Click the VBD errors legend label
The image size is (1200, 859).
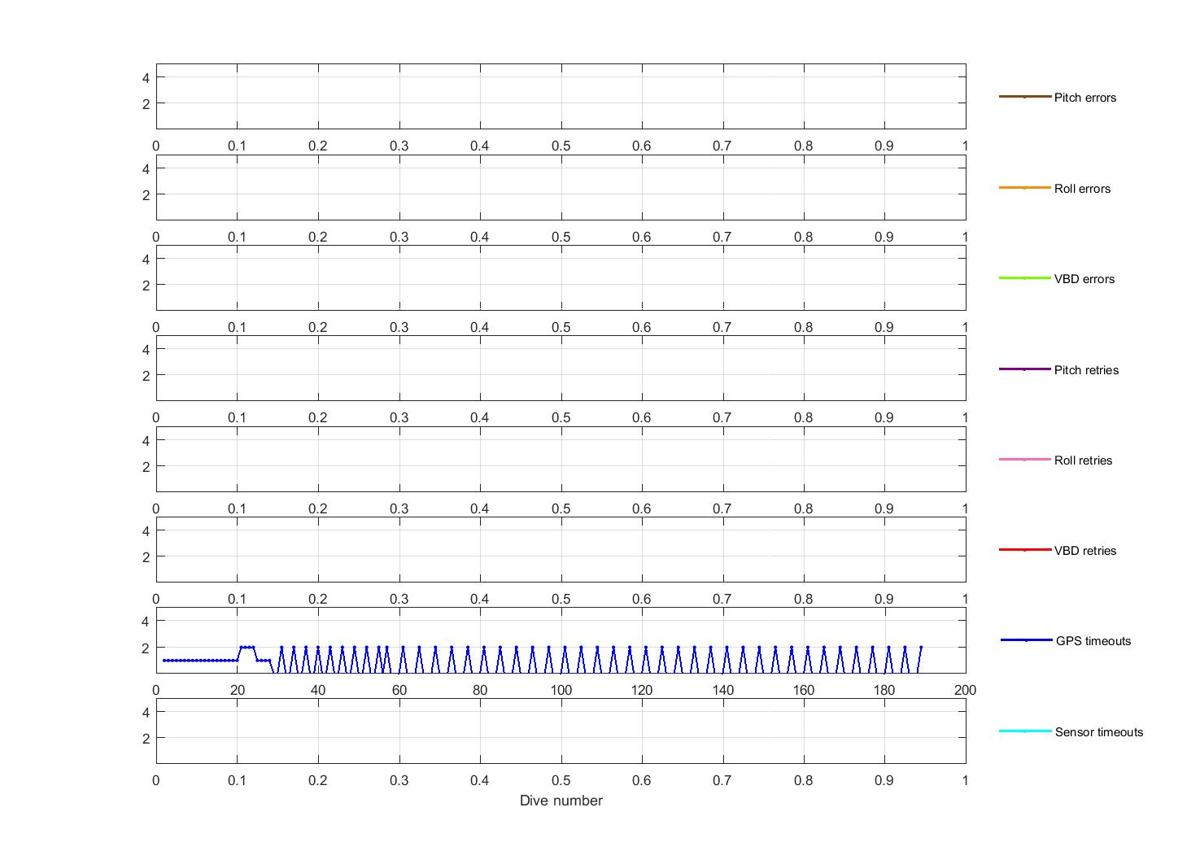[1084, 279]
